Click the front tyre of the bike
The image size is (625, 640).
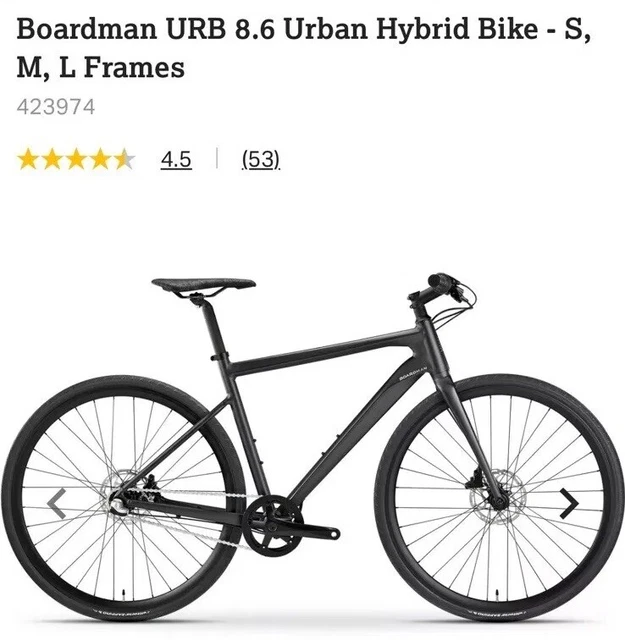(x=500, y=499)
